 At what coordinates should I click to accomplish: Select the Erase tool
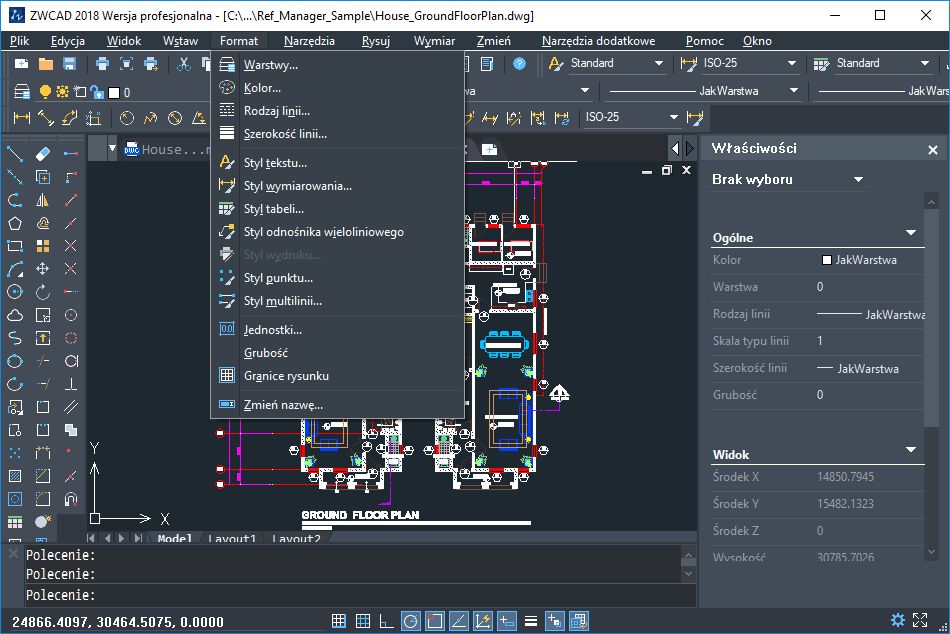click(43, 154)
